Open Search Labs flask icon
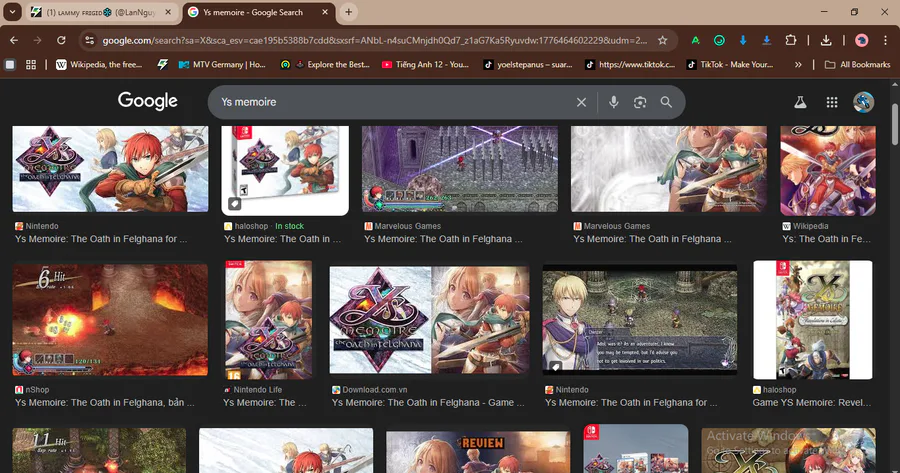This screenshot has width=900, height=473. click(x=800, y=102)
